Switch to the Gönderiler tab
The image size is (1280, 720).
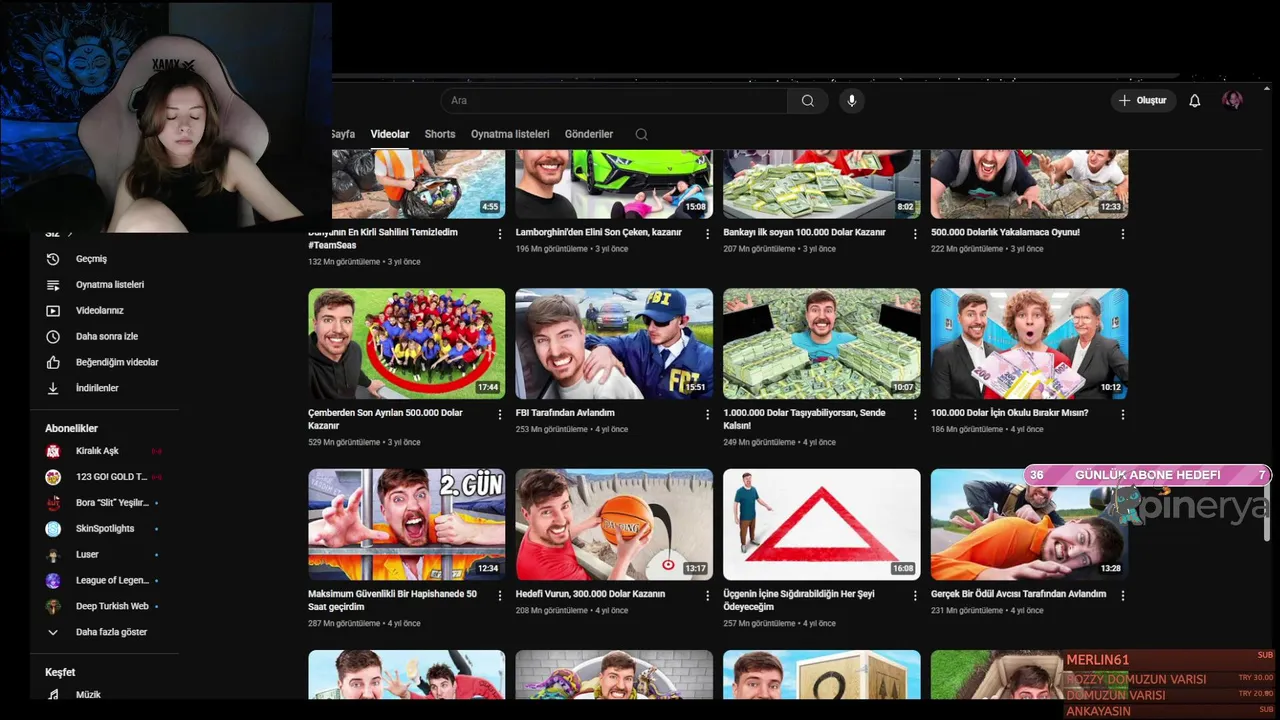[589, 134]
